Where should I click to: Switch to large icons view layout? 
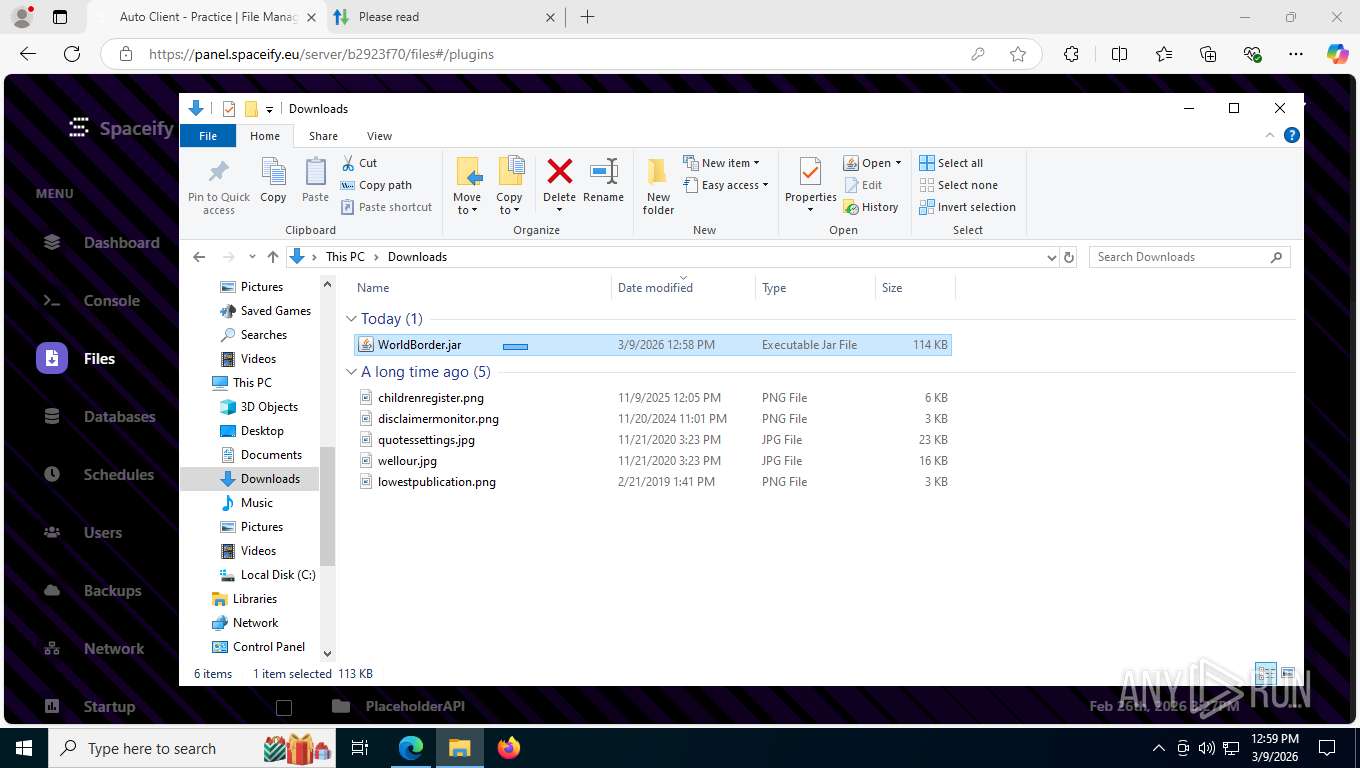[1288, 673]
